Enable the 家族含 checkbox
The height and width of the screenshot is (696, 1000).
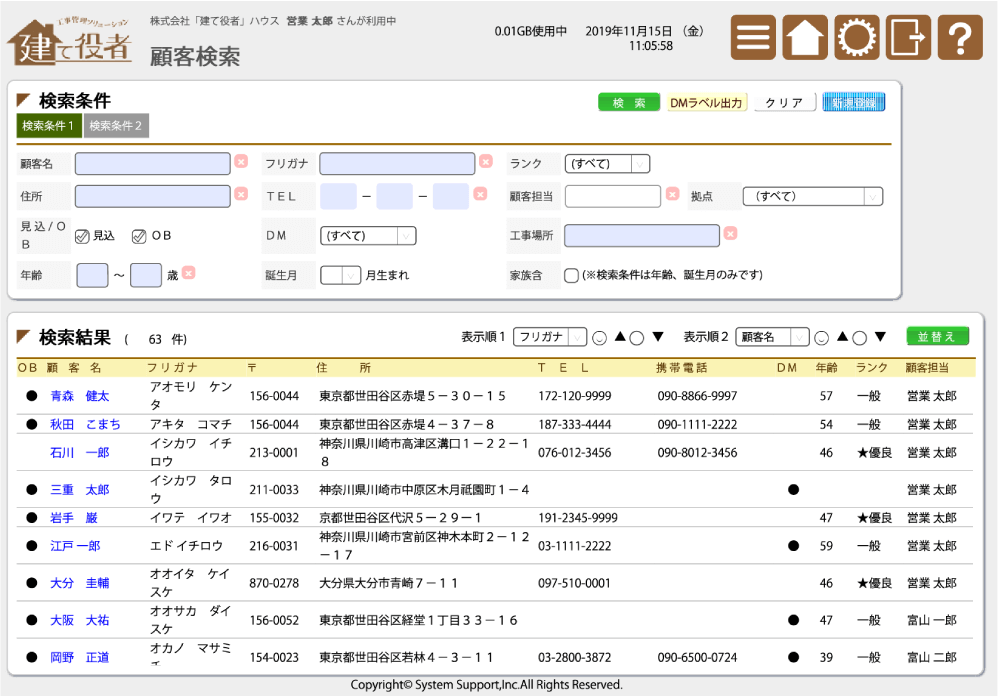click(571, 276)
